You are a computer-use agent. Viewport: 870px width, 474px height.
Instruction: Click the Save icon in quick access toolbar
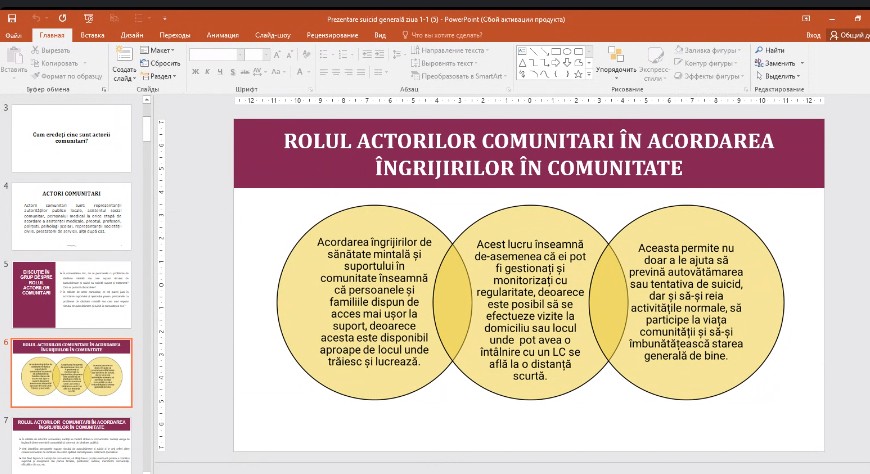[x=12, y=19]
